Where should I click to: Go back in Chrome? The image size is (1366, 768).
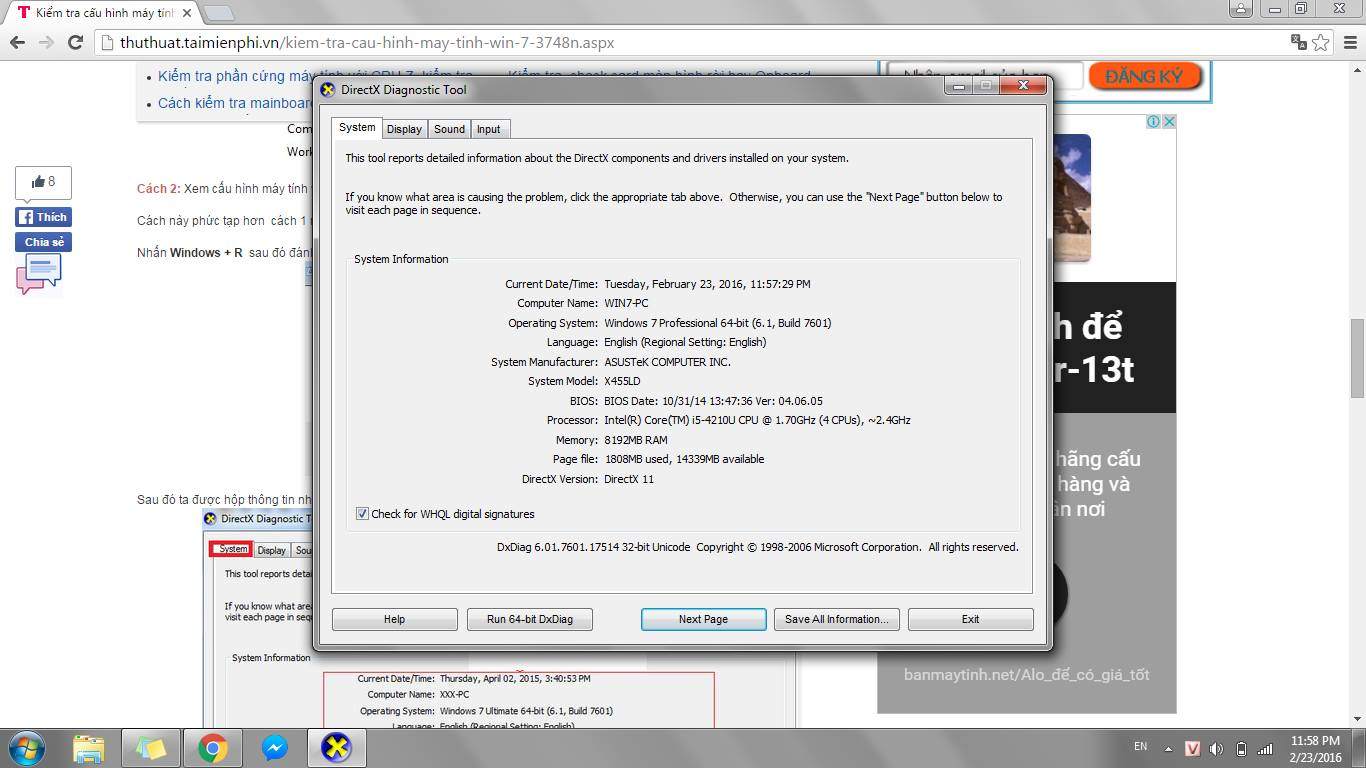pyautogui.click(x=17, y=42)
